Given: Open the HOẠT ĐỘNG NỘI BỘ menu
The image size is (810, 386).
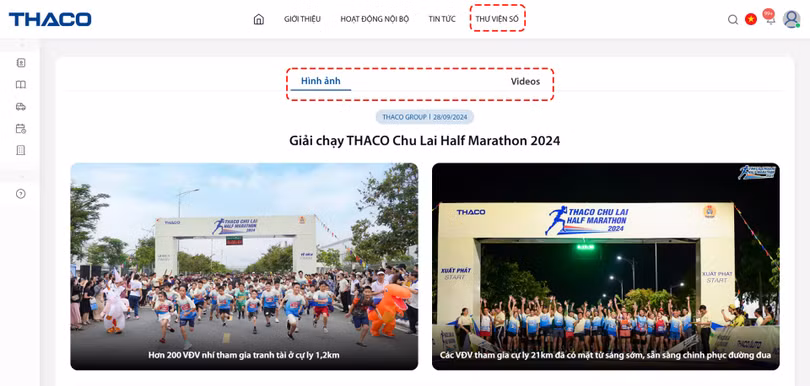Looking at the screenshot, I should pos(375,19).
